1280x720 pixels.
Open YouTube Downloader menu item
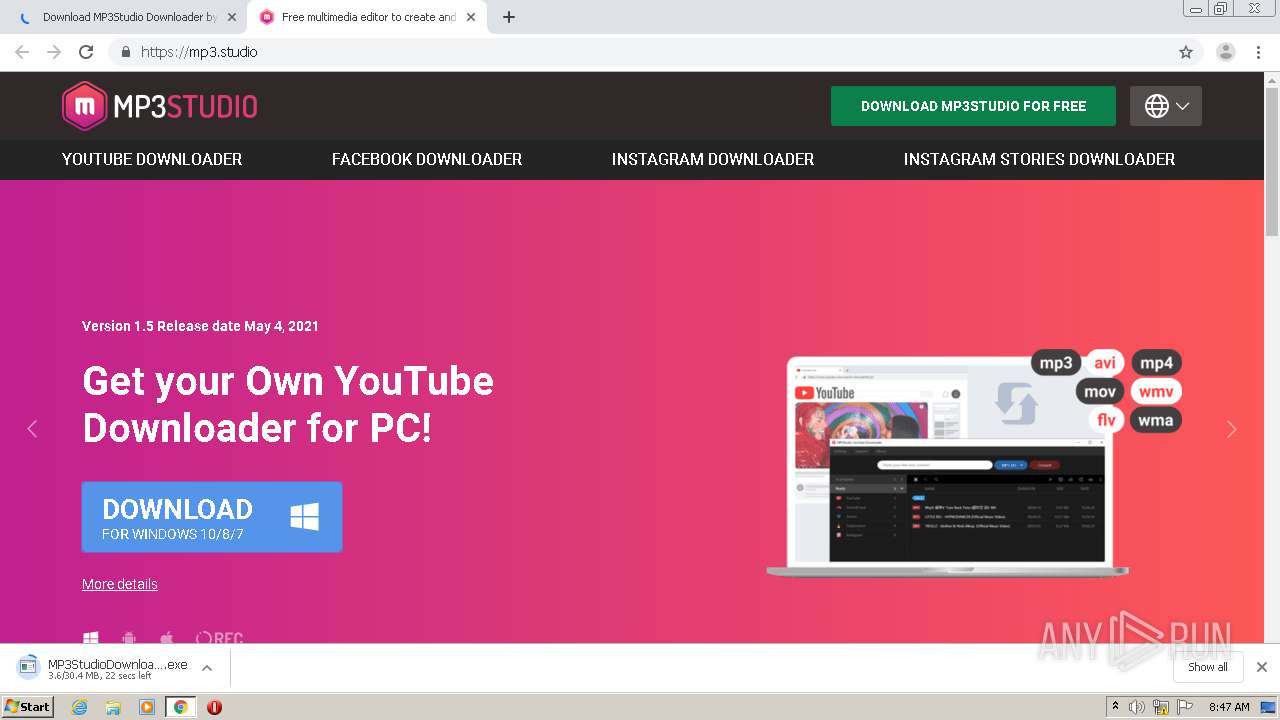(152, 159)
